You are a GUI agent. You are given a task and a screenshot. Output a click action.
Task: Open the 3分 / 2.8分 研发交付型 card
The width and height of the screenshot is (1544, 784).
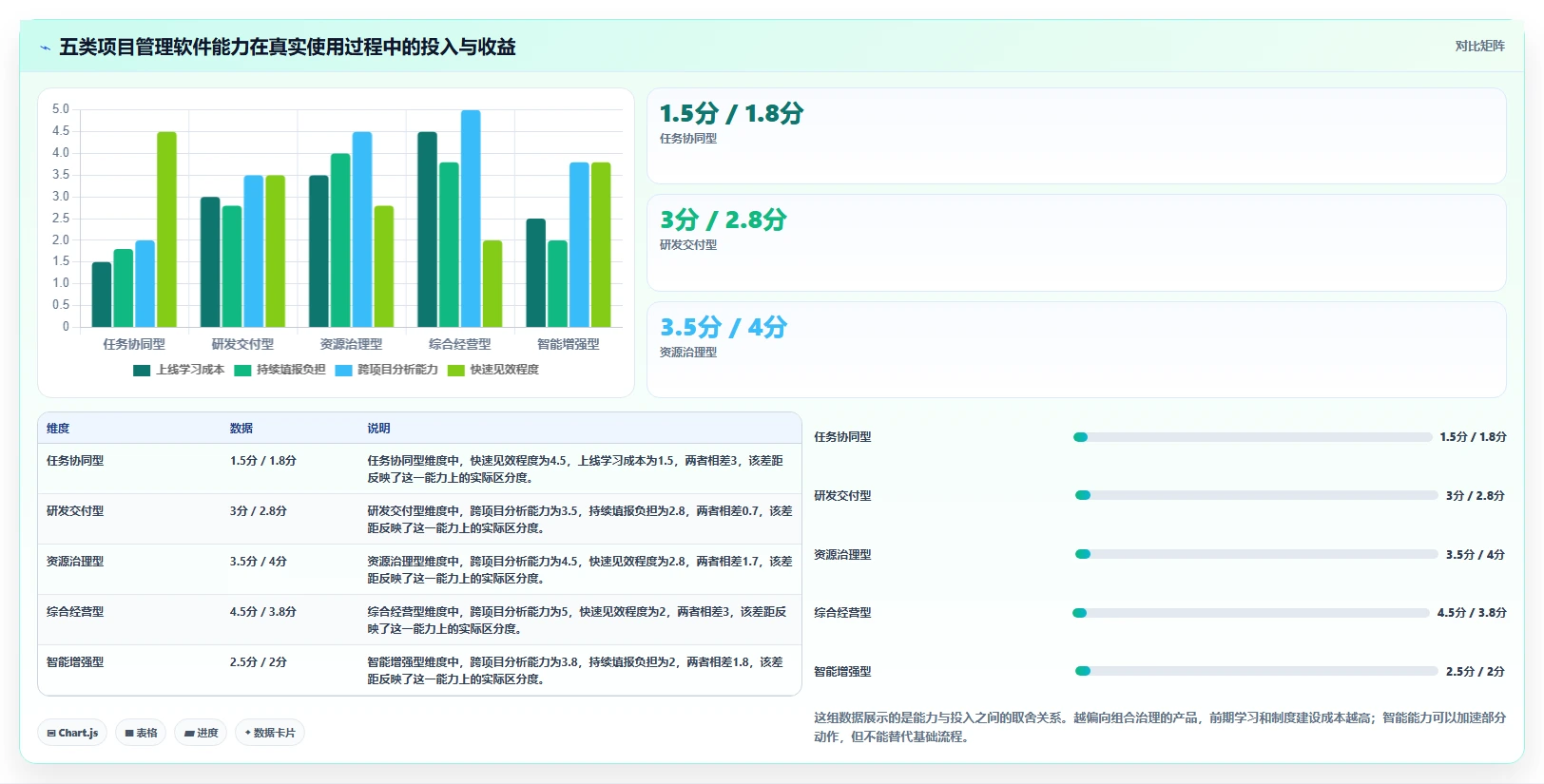(x=1076, y=243)
